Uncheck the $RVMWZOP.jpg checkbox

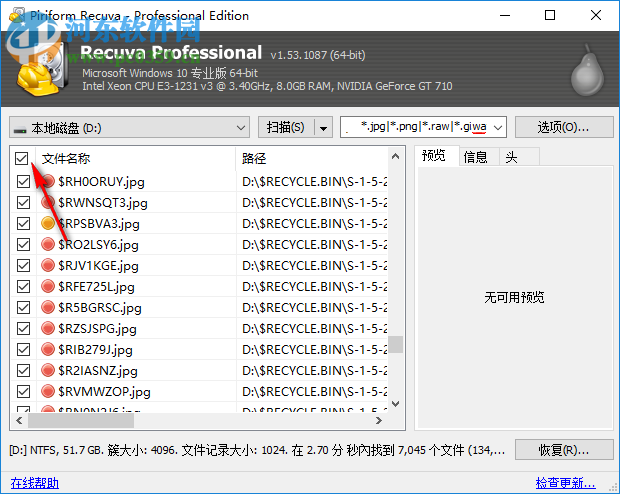23,391
